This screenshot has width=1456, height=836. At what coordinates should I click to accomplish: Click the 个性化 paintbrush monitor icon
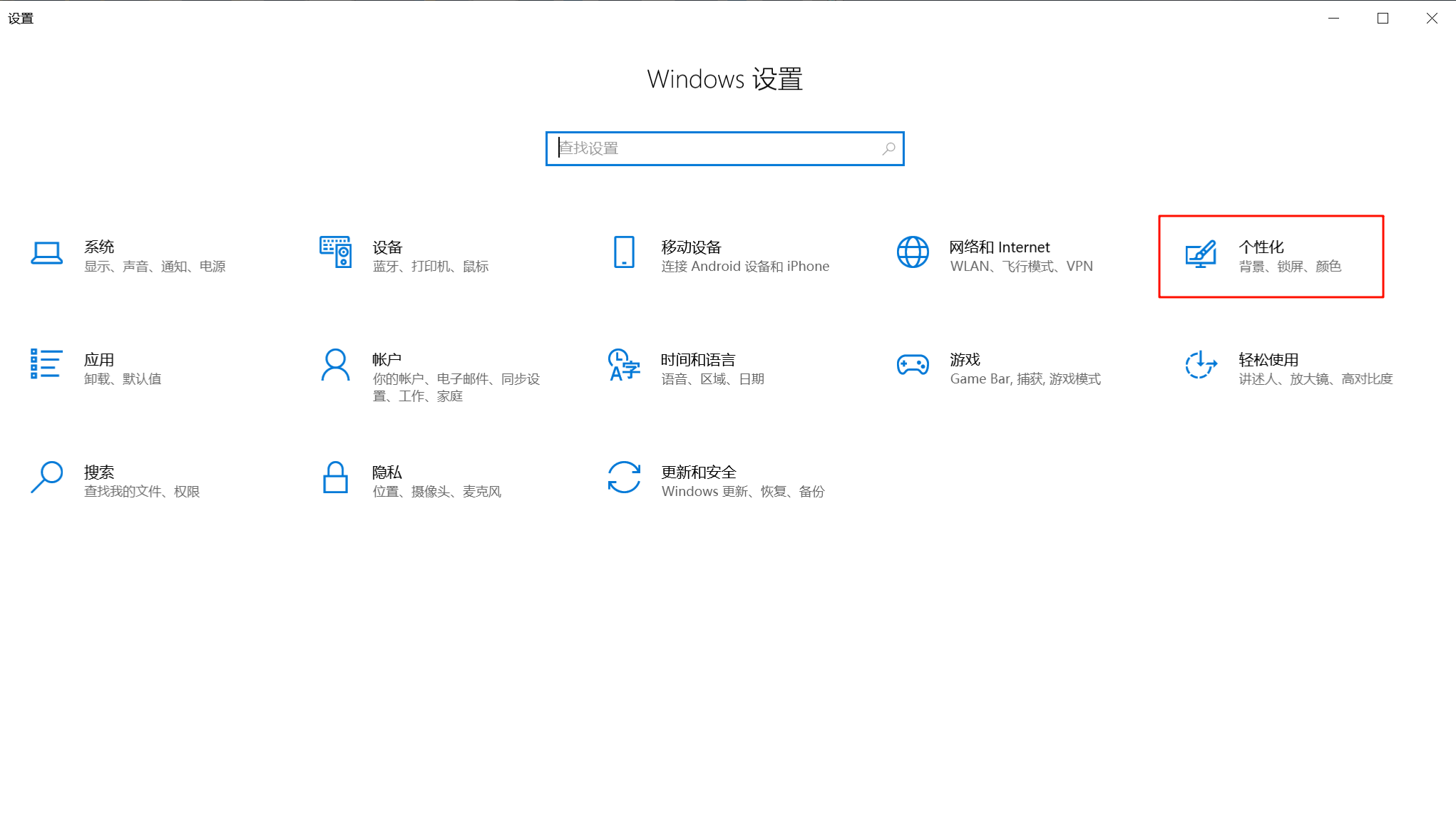(1201, 254)
